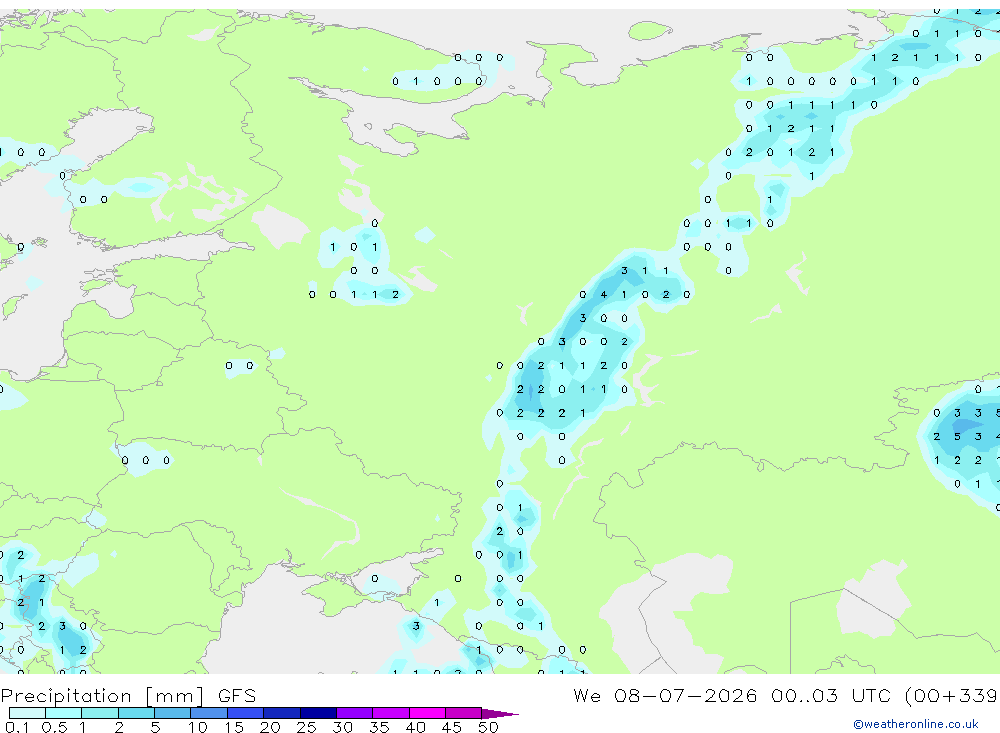Select the legend swatch between 5 and 10
1000x733 pixels.
point(172,713)
